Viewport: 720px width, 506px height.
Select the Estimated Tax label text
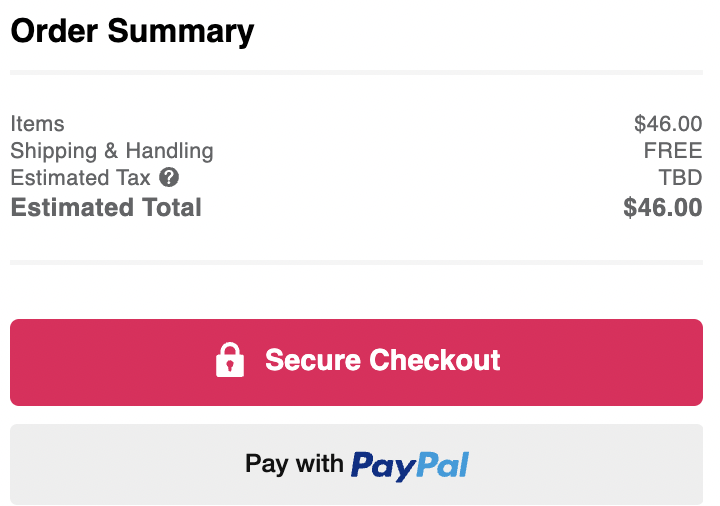(x=80, y=177)
